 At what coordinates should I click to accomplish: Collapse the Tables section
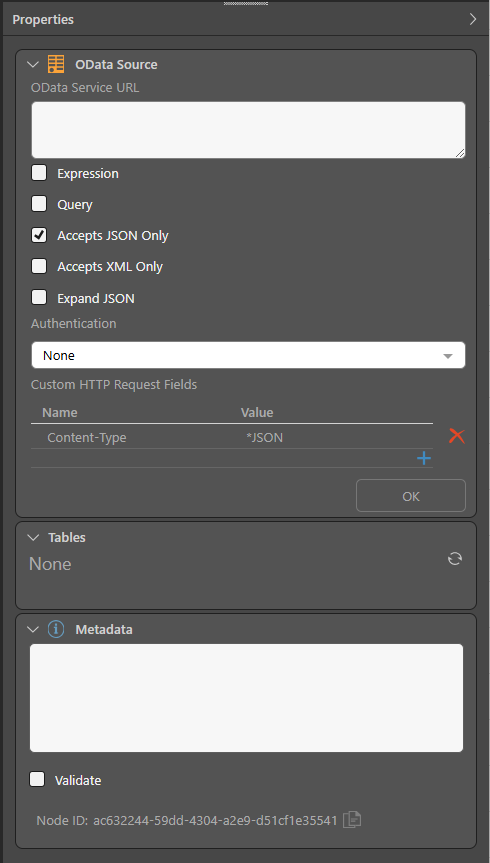[33, 538]
